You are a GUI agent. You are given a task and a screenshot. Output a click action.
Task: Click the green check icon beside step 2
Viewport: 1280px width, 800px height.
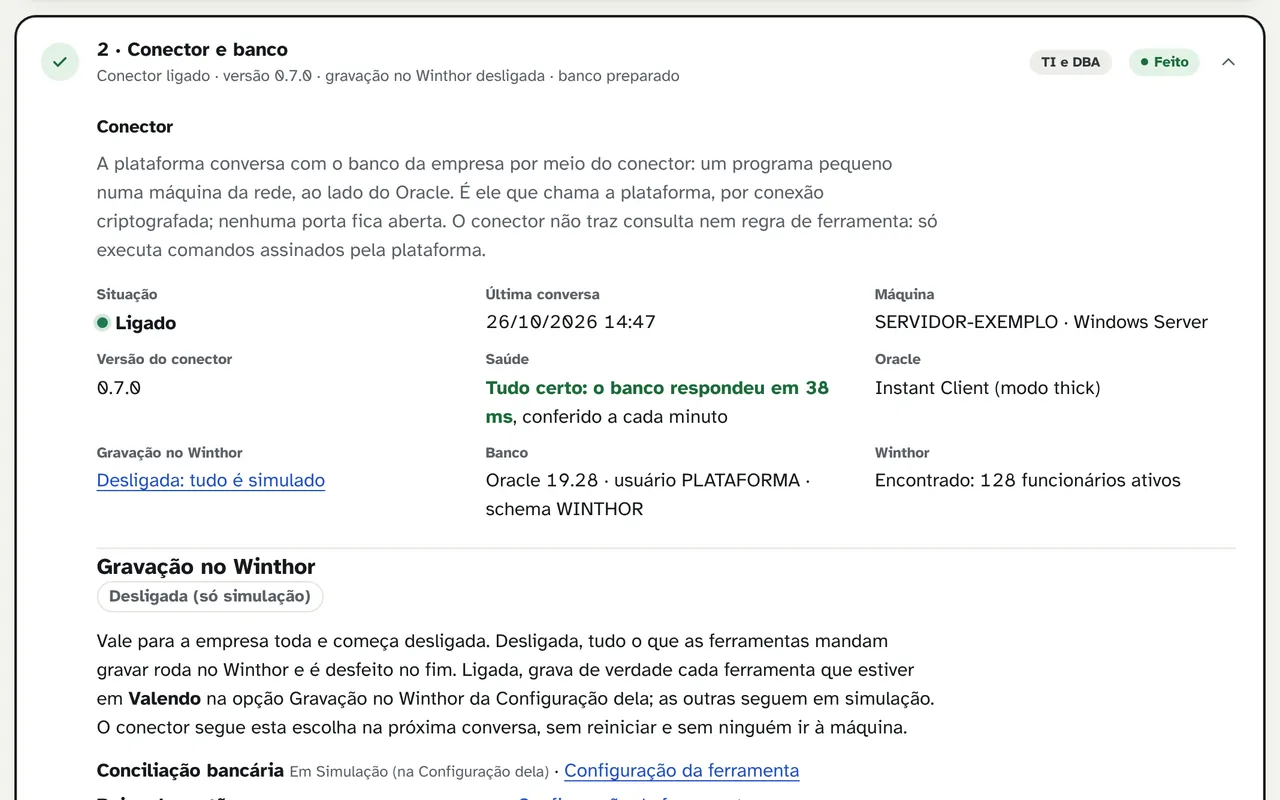tap(60, 62)
